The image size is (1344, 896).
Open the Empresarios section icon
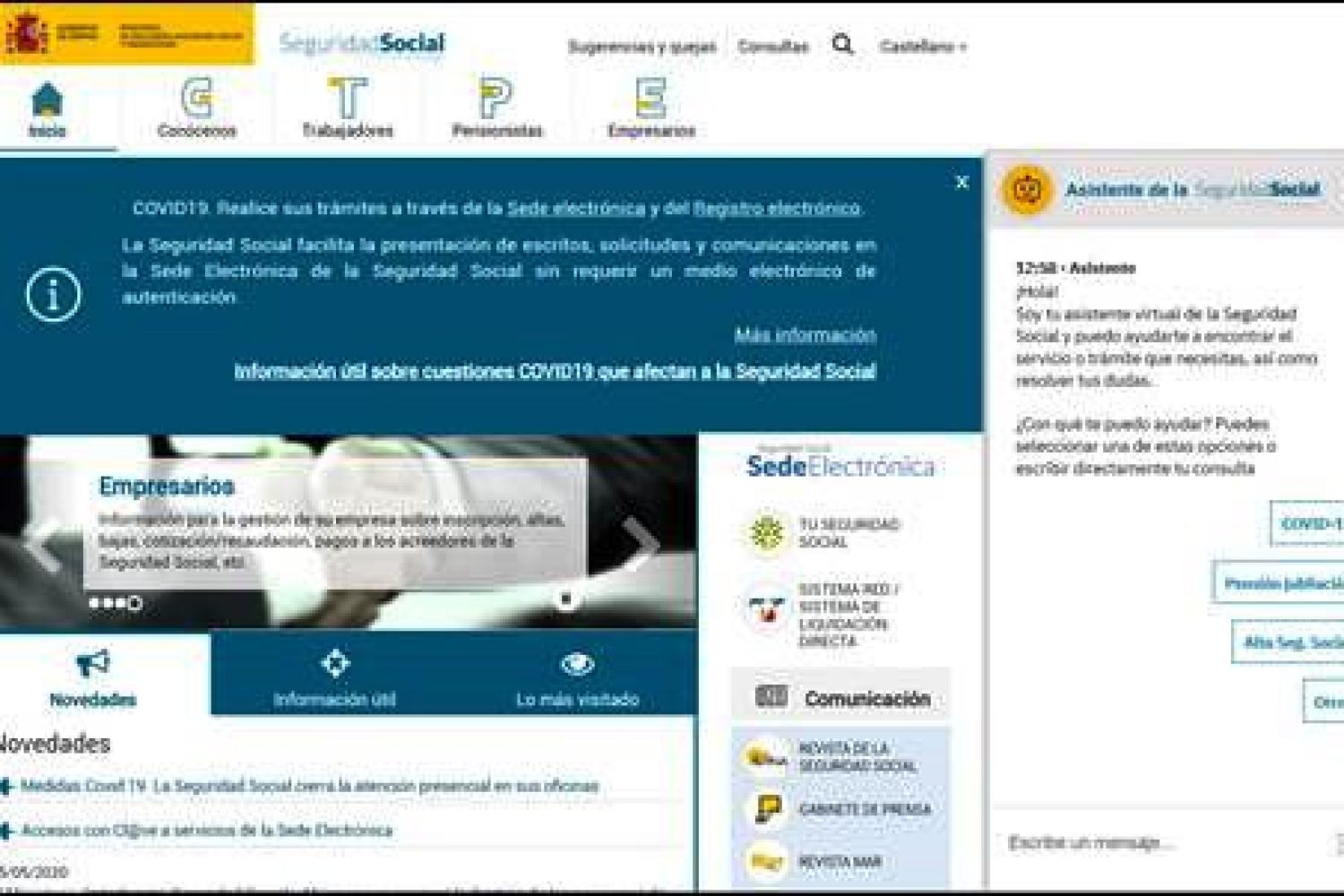point(650,98)
